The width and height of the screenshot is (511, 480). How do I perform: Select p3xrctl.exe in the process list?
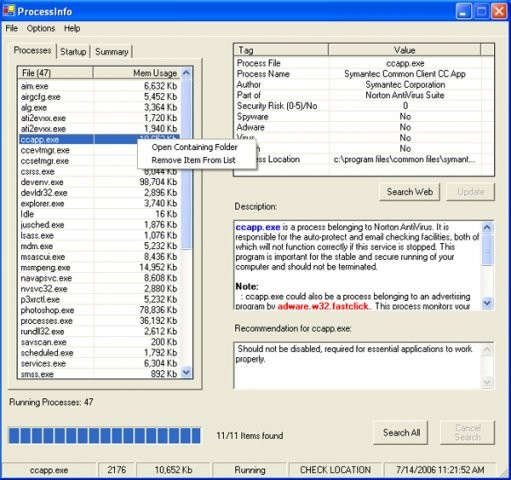click(x=99, y=299)
